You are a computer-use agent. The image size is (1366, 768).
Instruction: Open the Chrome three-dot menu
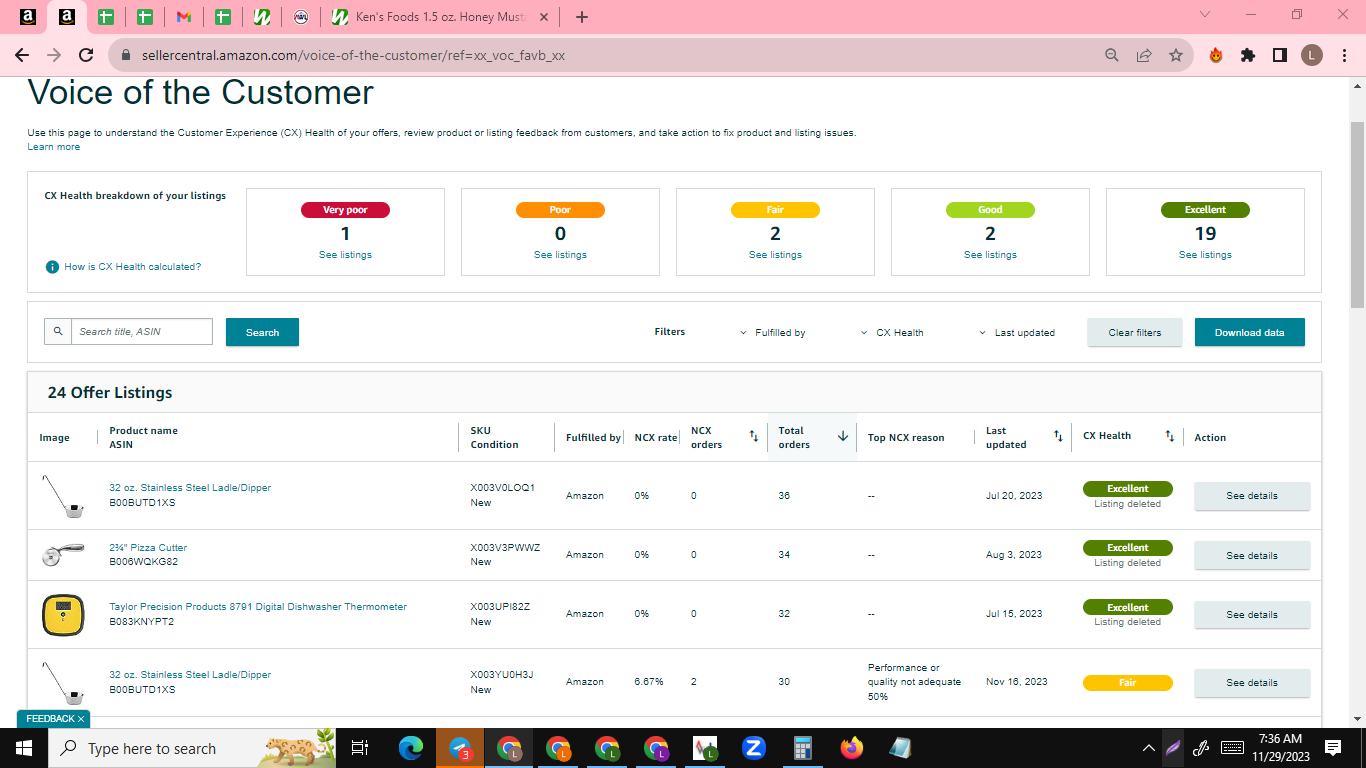1343,55
